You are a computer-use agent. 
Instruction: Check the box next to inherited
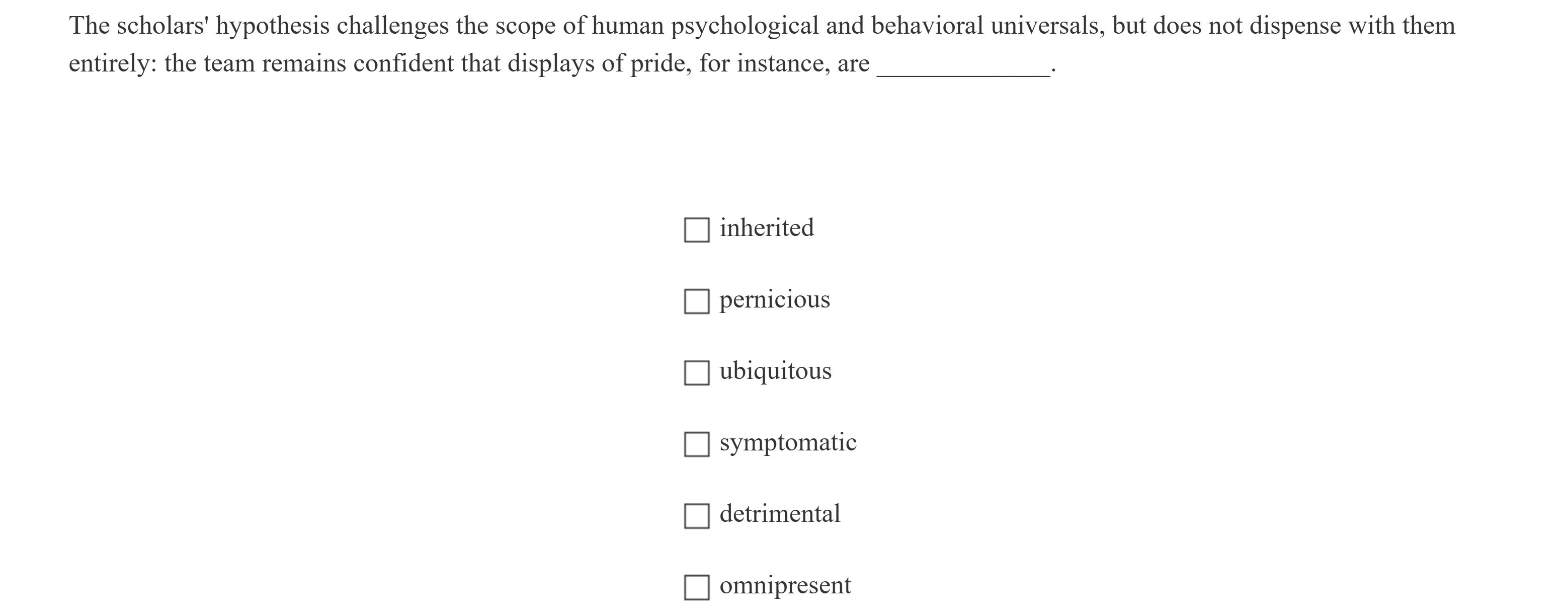[696, 231]
